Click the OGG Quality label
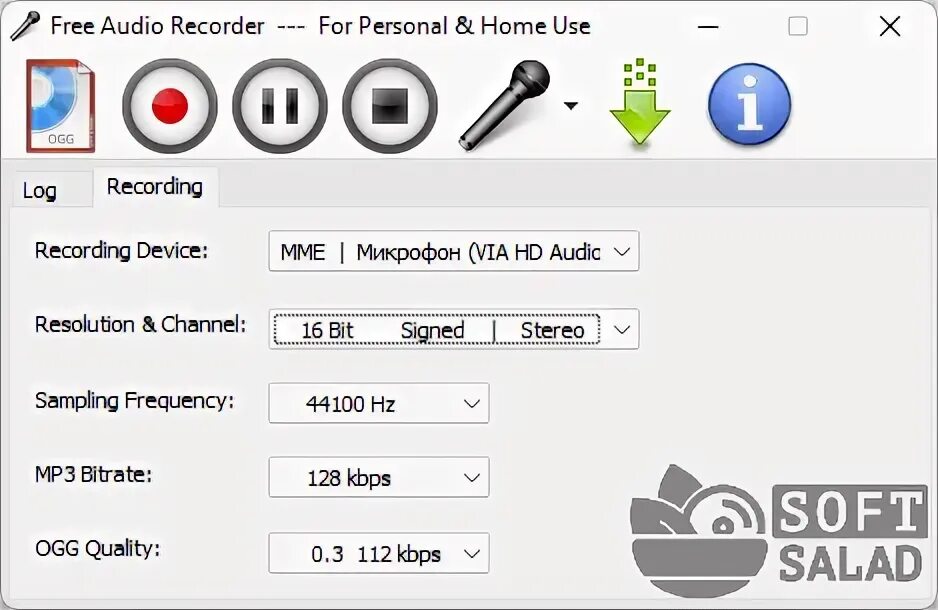938x610 pixels. tap(98, 548)
